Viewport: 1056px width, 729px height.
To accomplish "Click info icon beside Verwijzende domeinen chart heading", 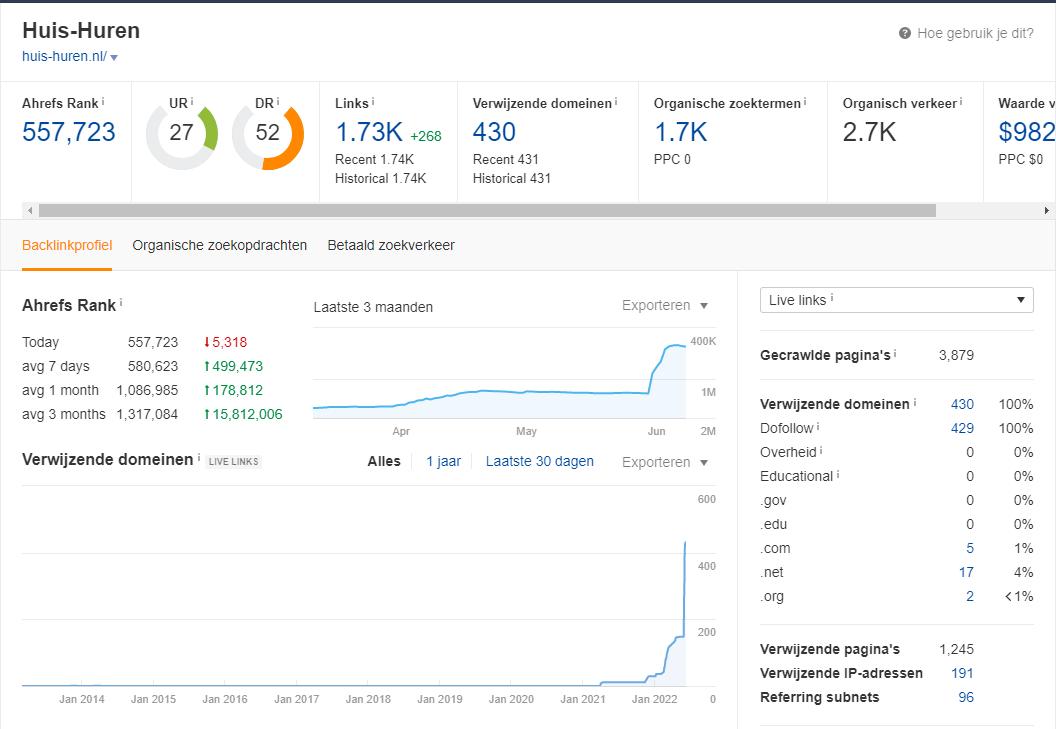I will coord(199,457).
